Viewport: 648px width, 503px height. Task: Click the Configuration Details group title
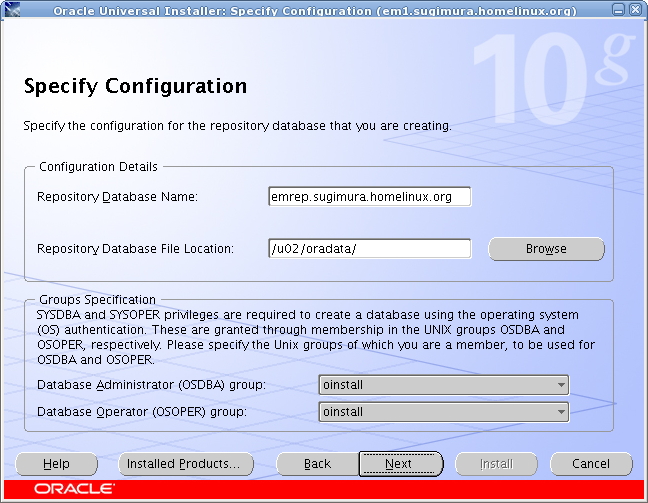click(x=98, y=167)
